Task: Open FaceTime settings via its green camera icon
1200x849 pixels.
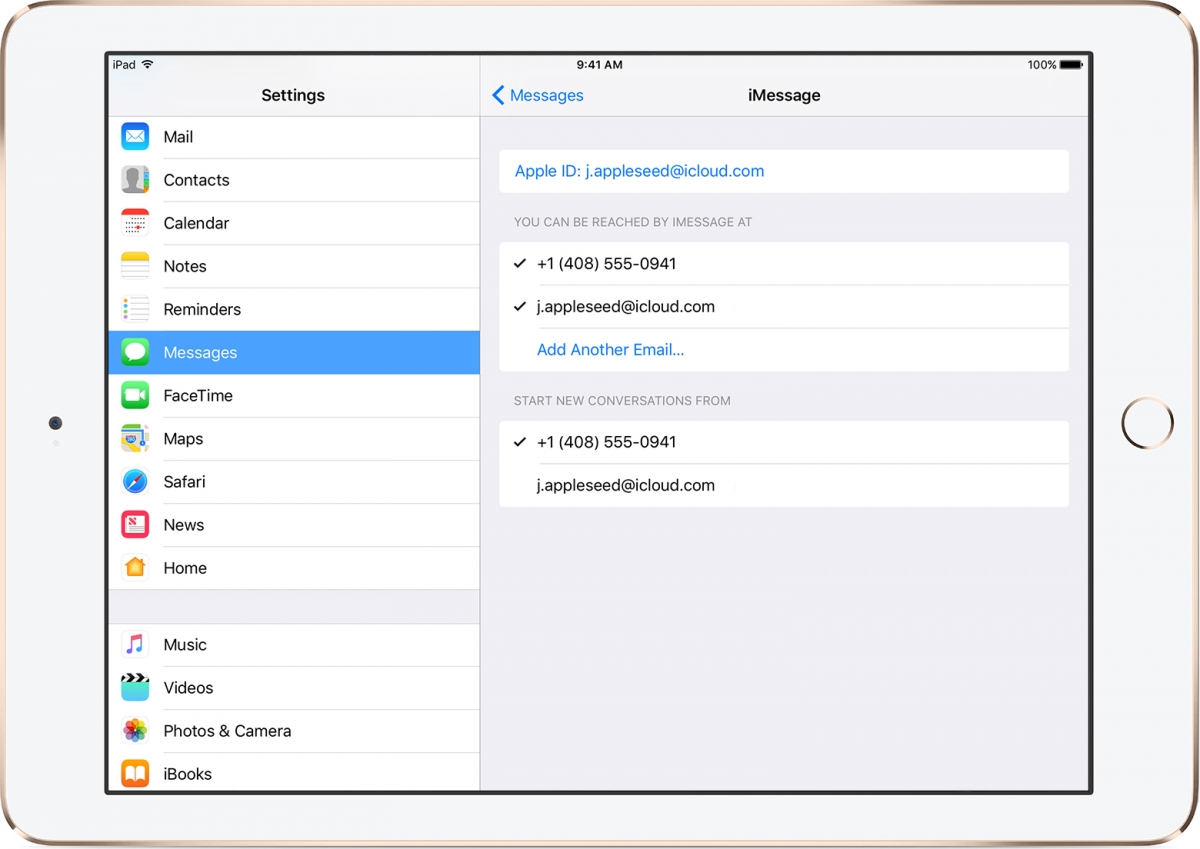Action: click(x=135, y=395)
